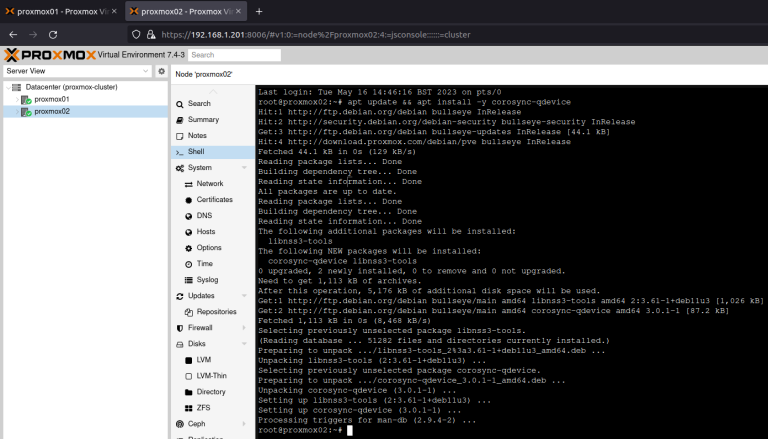
Task: Click the Node 'proxmox02' header text
Action: [204, 74]
